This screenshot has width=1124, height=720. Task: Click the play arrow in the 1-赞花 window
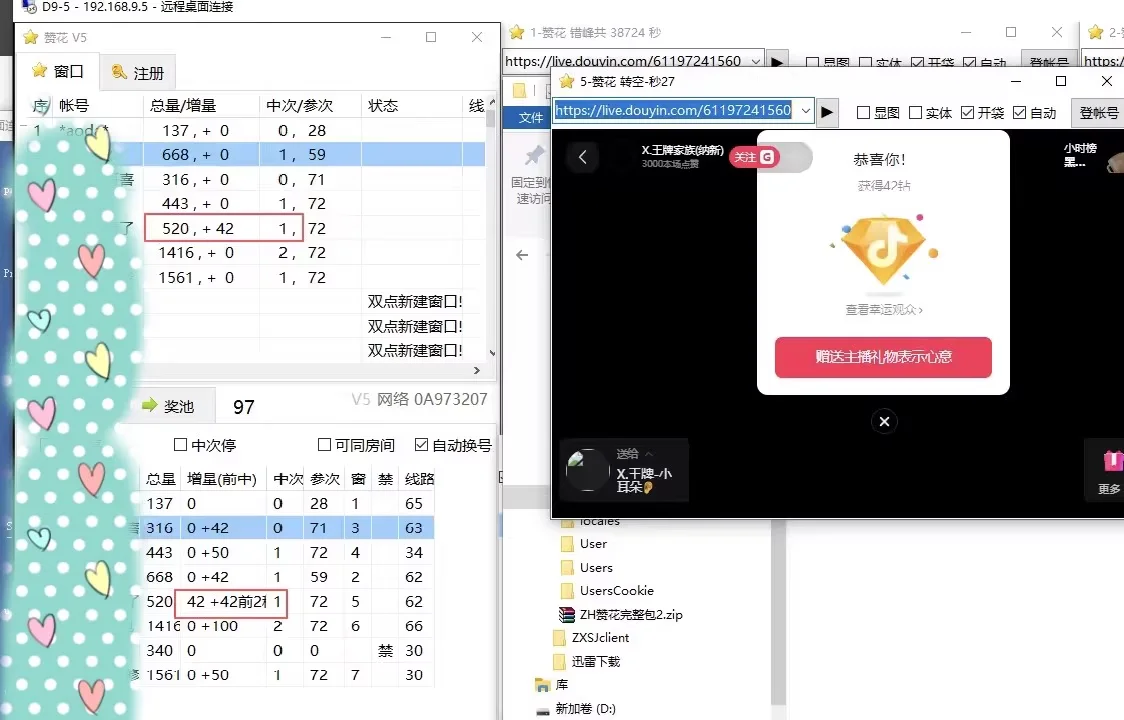coord(779,59)
